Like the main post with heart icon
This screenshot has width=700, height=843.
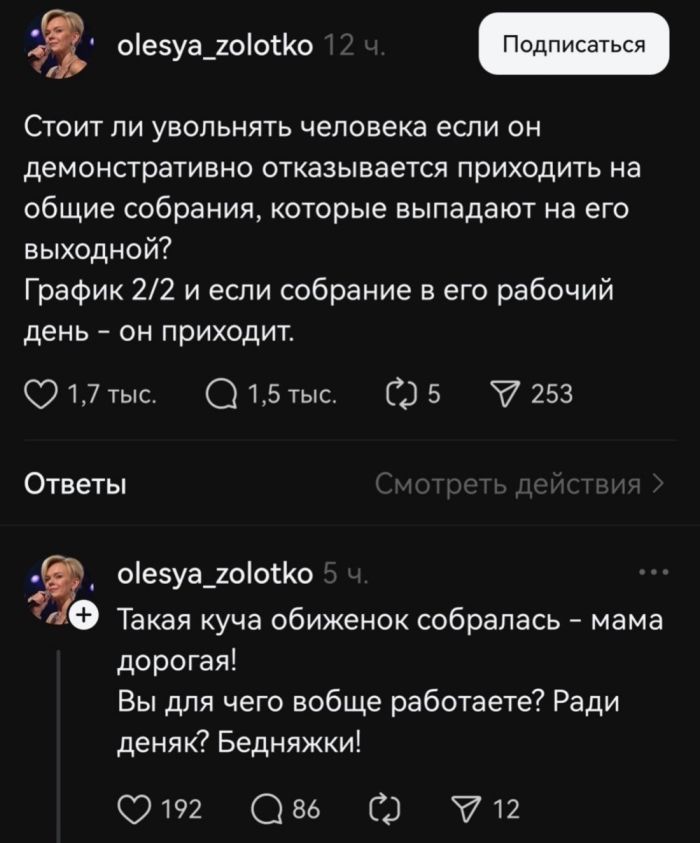coord(41,394)
